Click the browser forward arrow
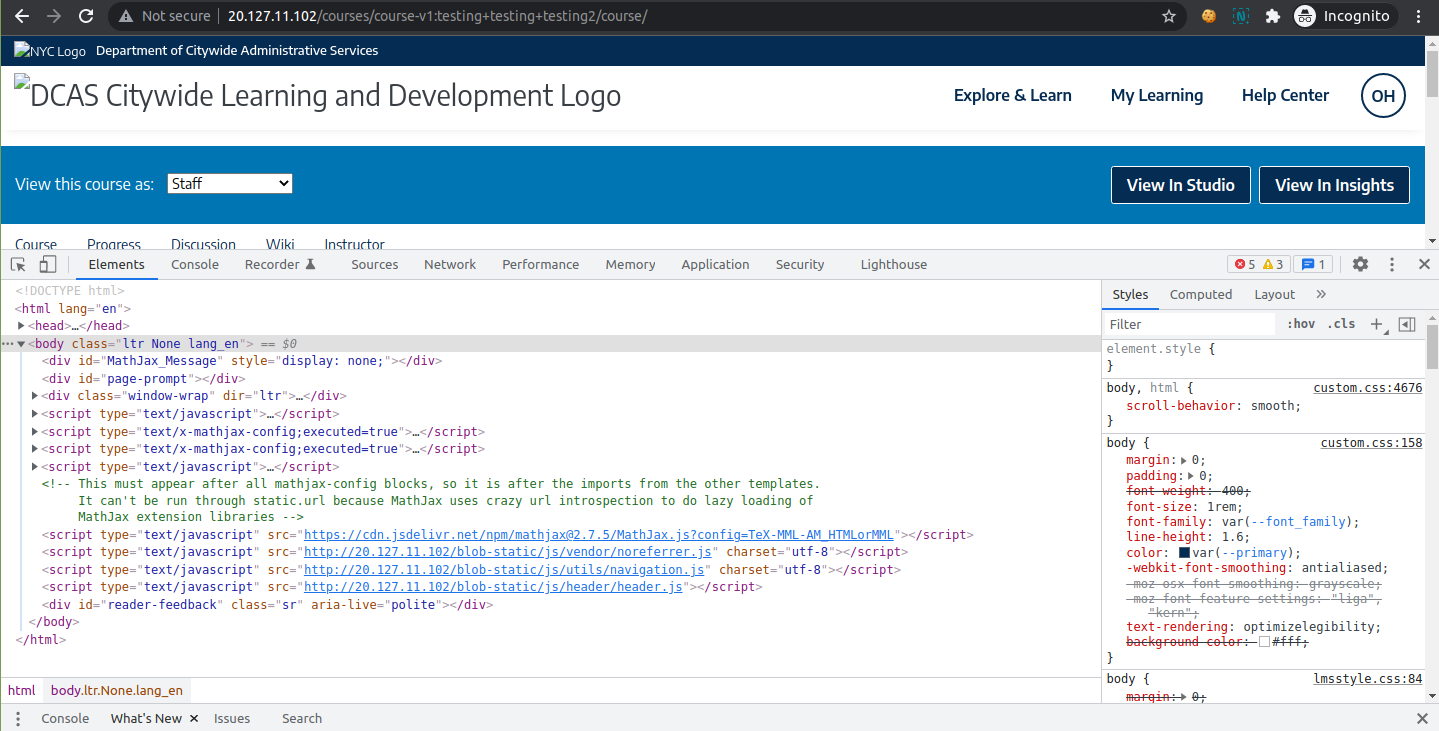1439x731 pixels. coord(54,16)
